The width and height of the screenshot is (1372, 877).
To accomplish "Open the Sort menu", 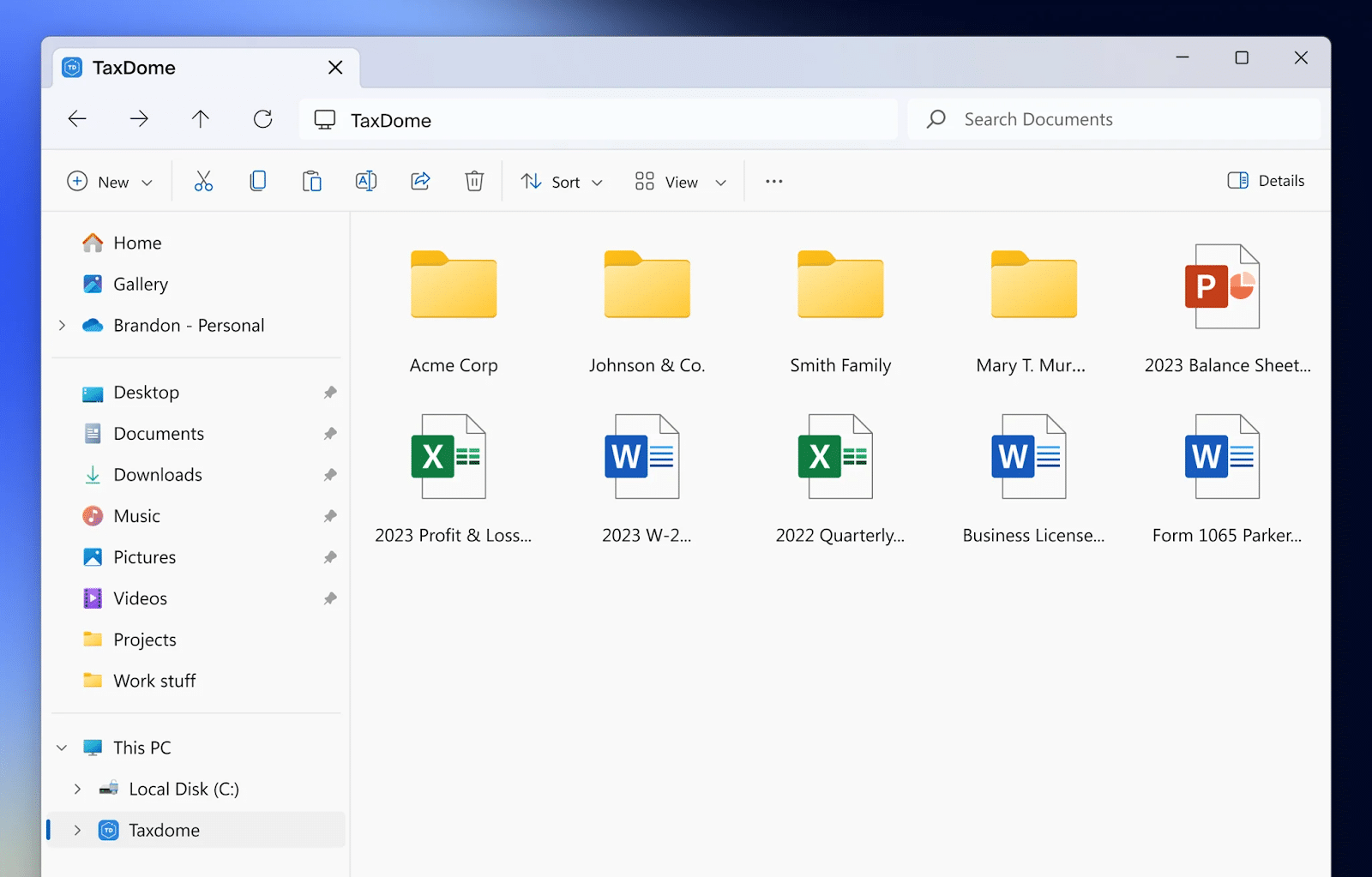I will pos(561,181).
